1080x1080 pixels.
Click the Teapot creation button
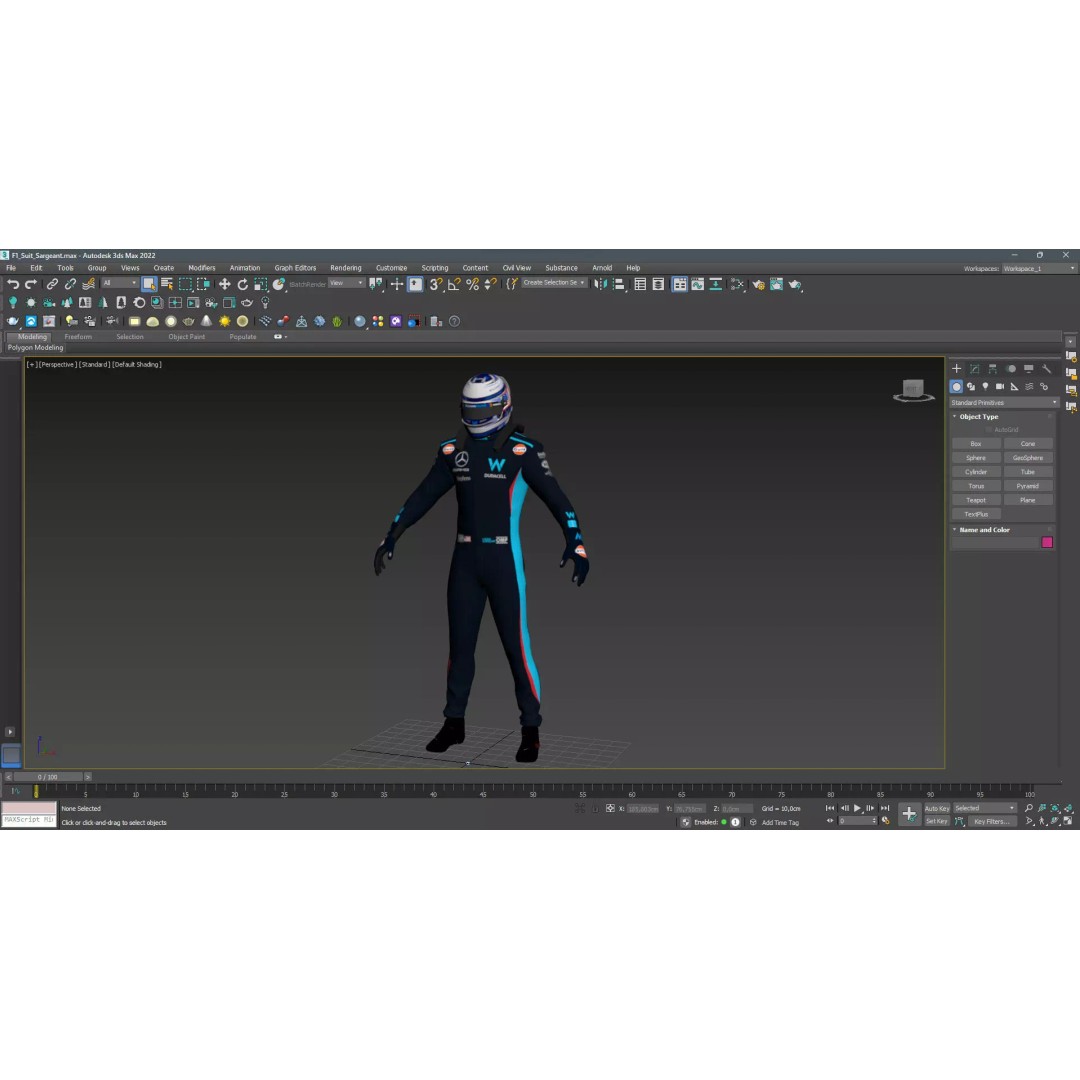pos(975,500)
